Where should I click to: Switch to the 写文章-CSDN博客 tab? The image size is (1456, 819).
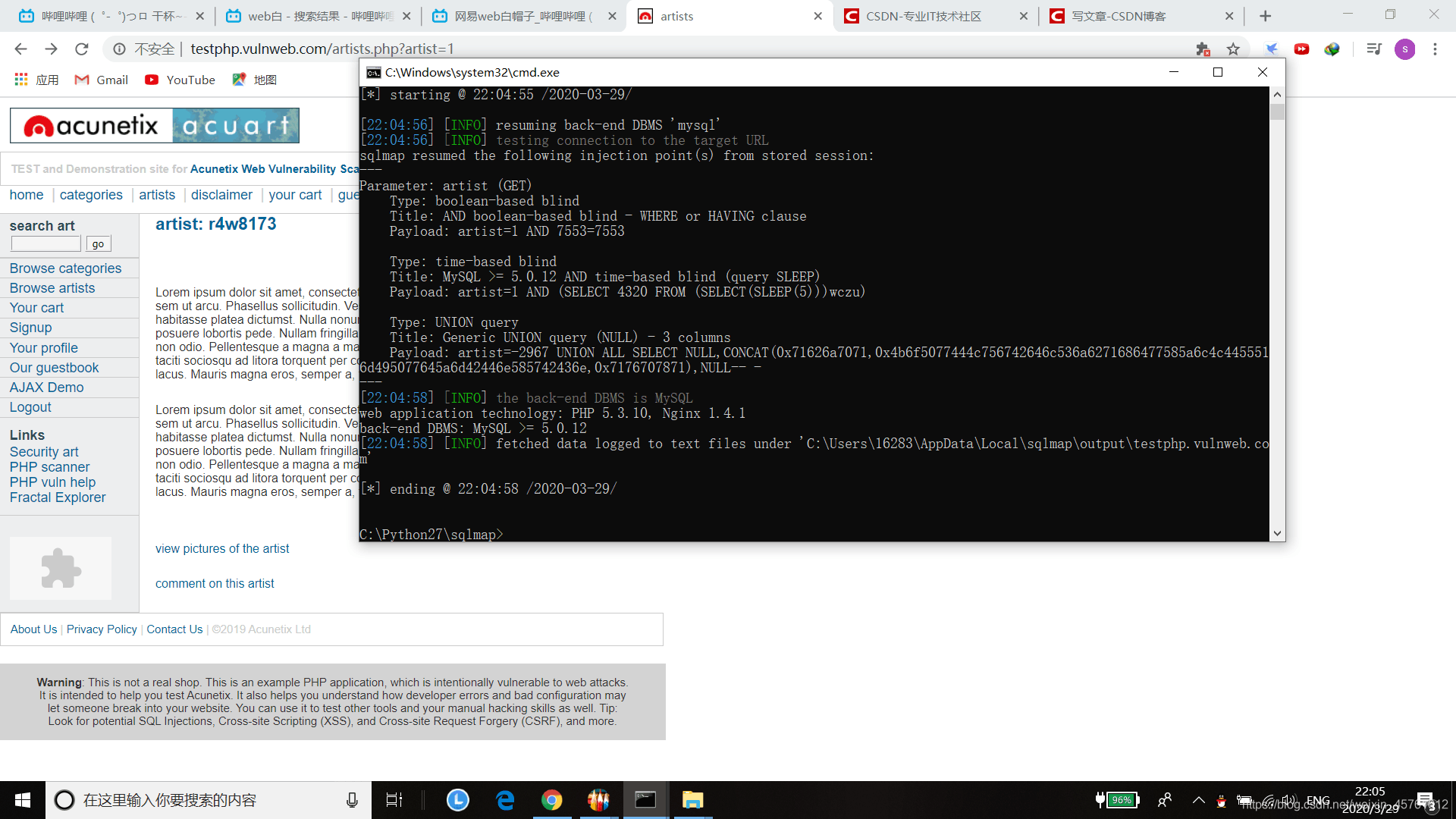coord(1141,16)
